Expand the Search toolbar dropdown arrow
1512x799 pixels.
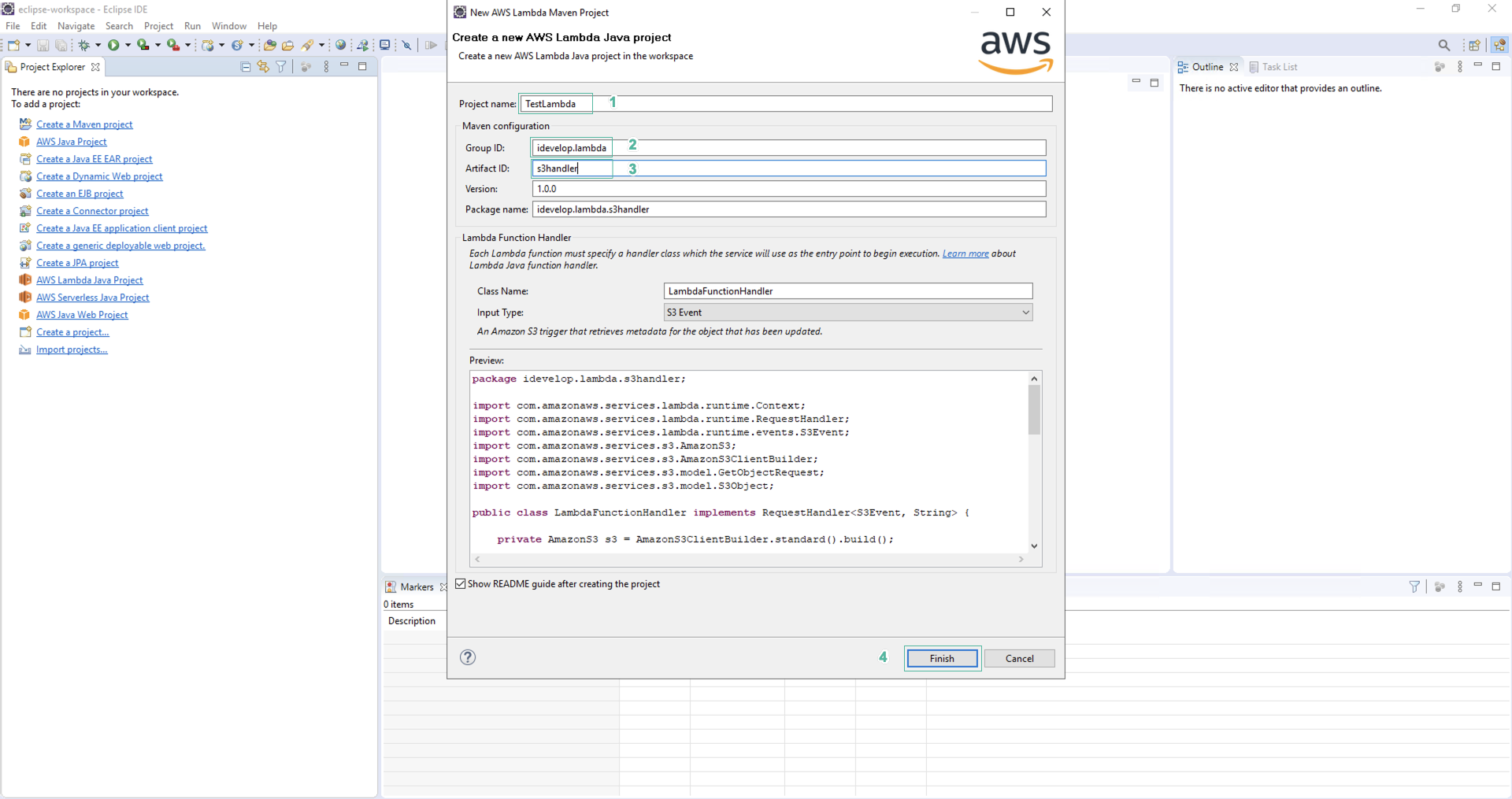pos(321,46)
